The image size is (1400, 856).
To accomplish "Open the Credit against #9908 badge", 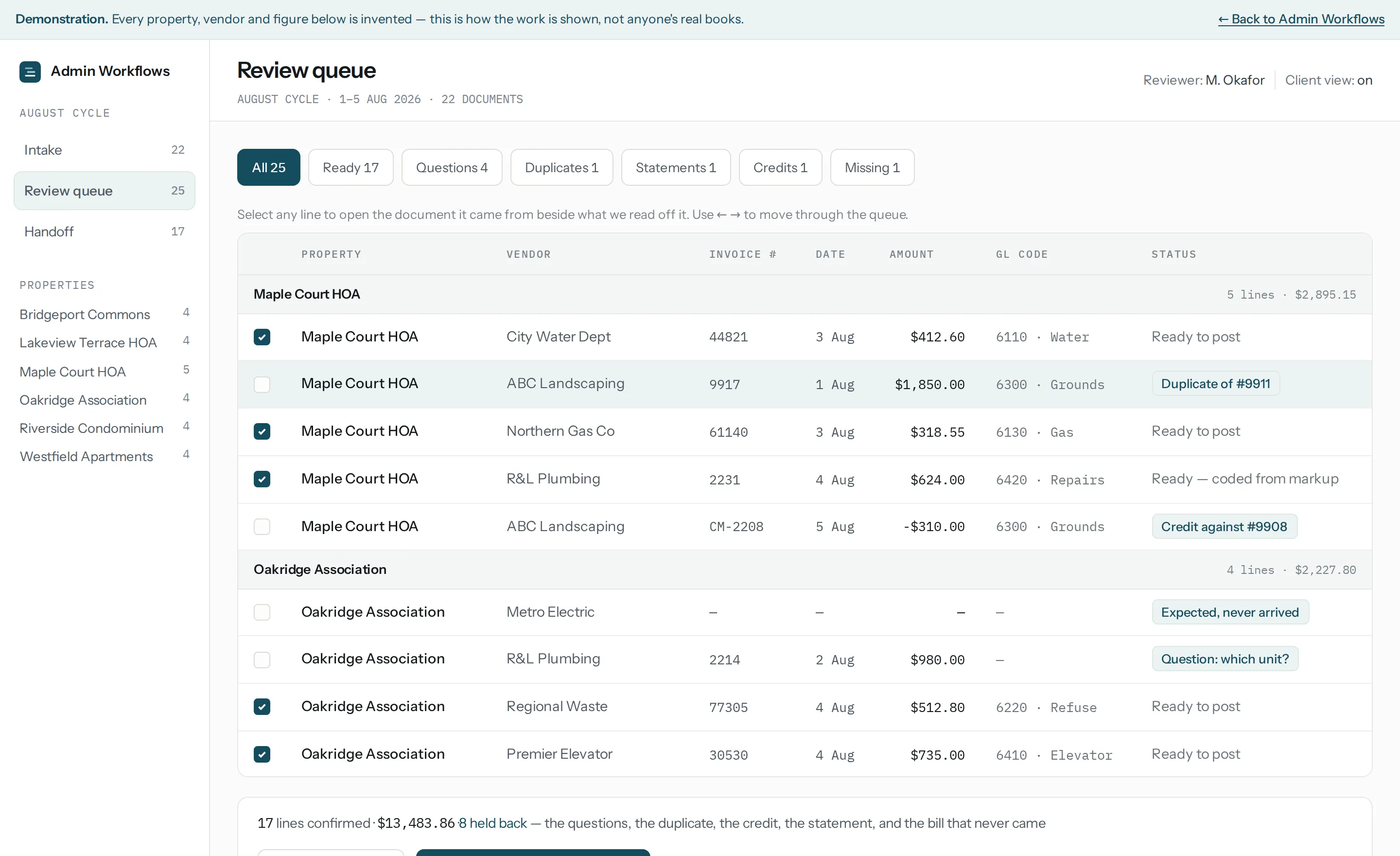I will (x=1225, y=527).
